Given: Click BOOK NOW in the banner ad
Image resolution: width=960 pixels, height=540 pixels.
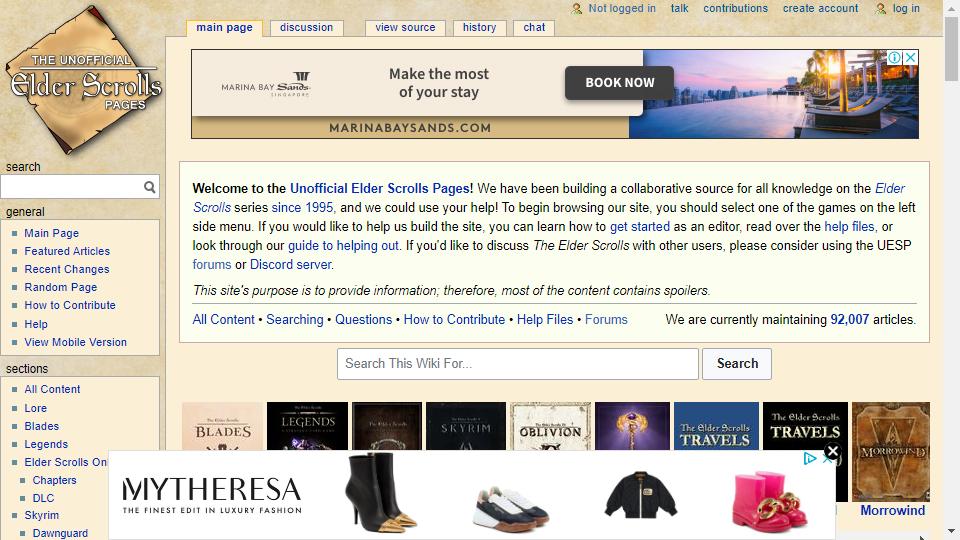Looking at the screenshot, I should point(620,83).
